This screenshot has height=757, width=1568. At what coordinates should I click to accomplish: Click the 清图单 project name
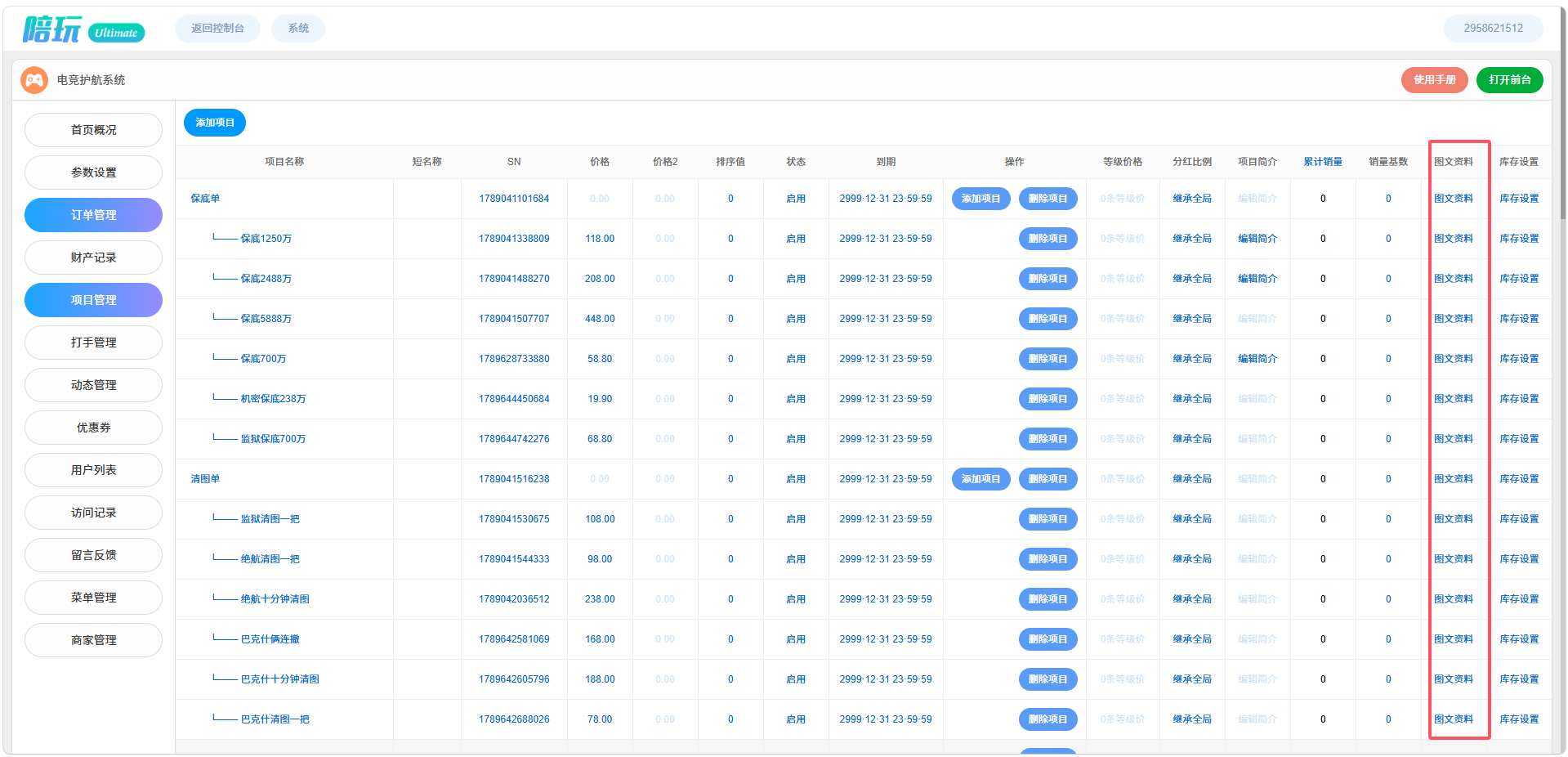205,479
